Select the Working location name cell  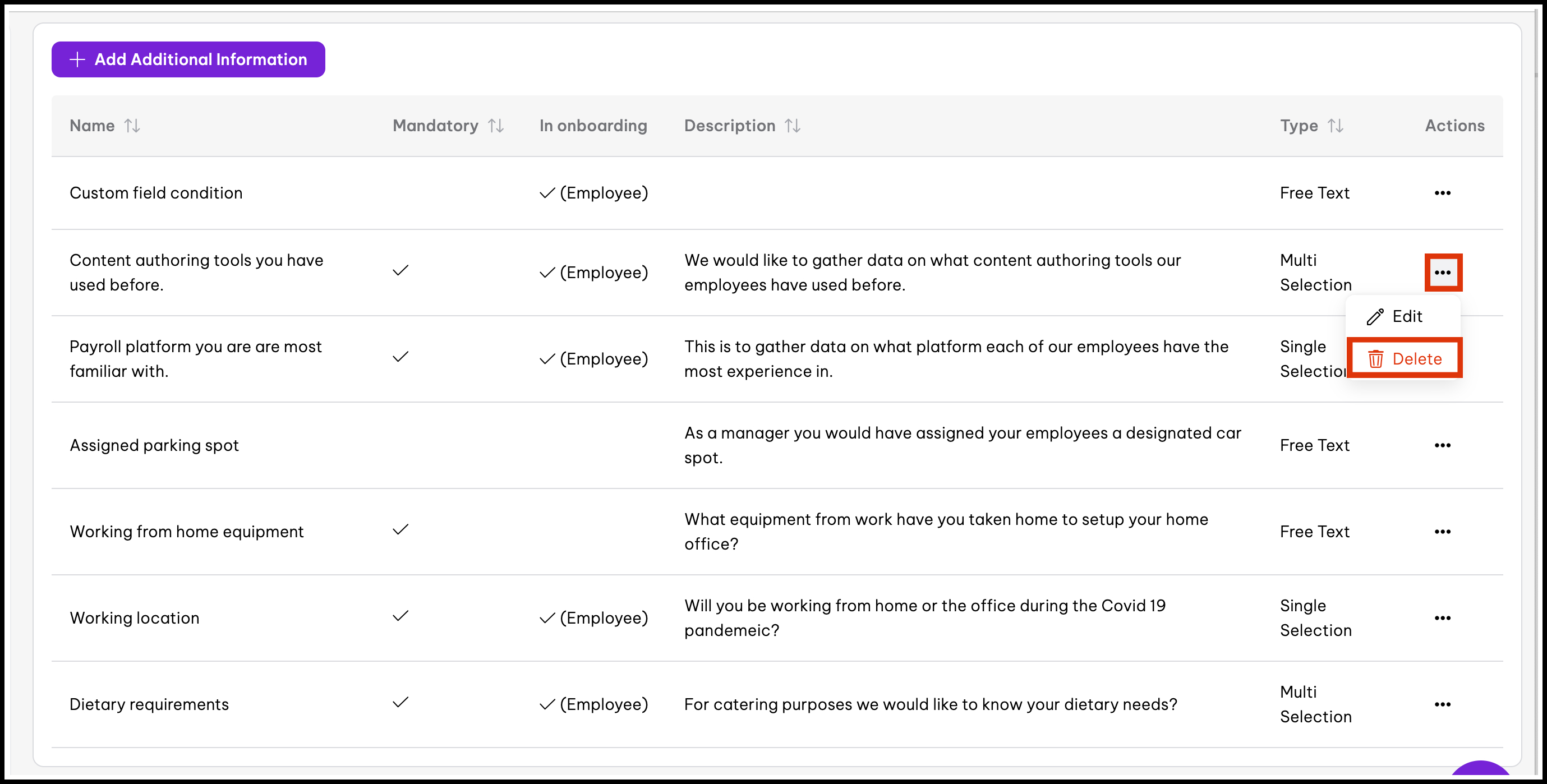coord(135,619)
